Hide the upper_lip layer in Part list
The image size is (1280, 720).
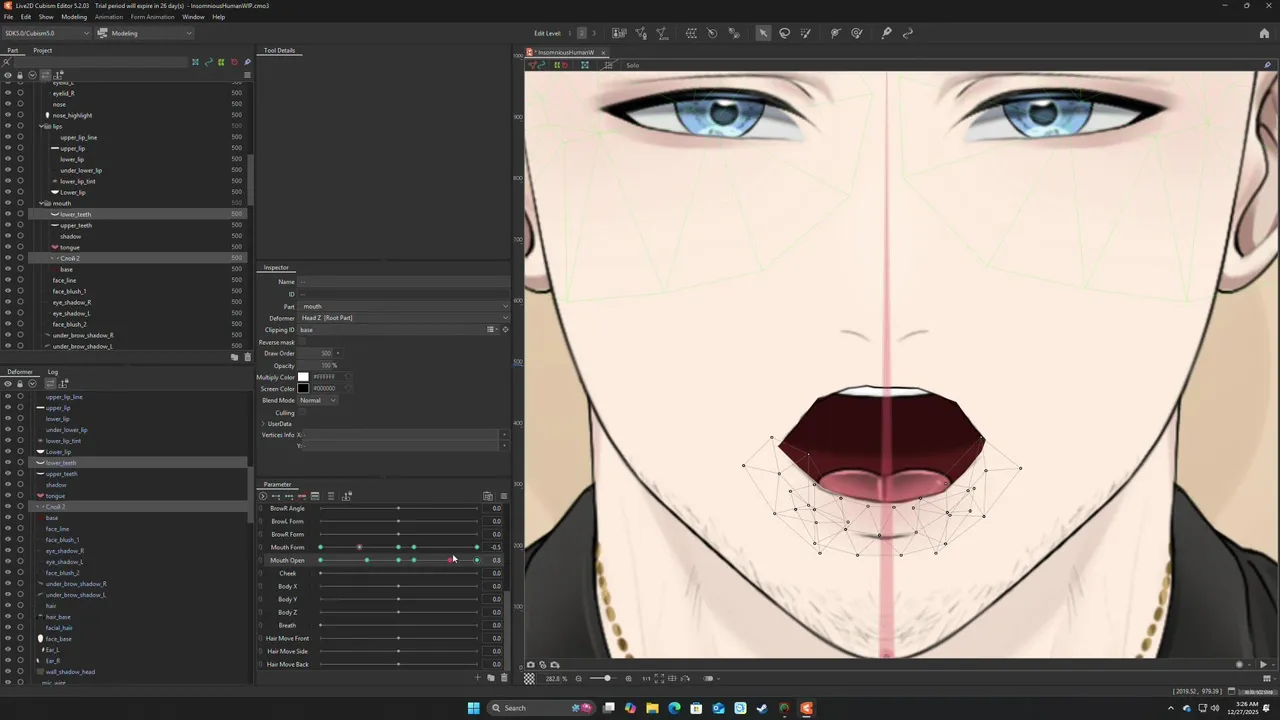[x=7, y=148]
